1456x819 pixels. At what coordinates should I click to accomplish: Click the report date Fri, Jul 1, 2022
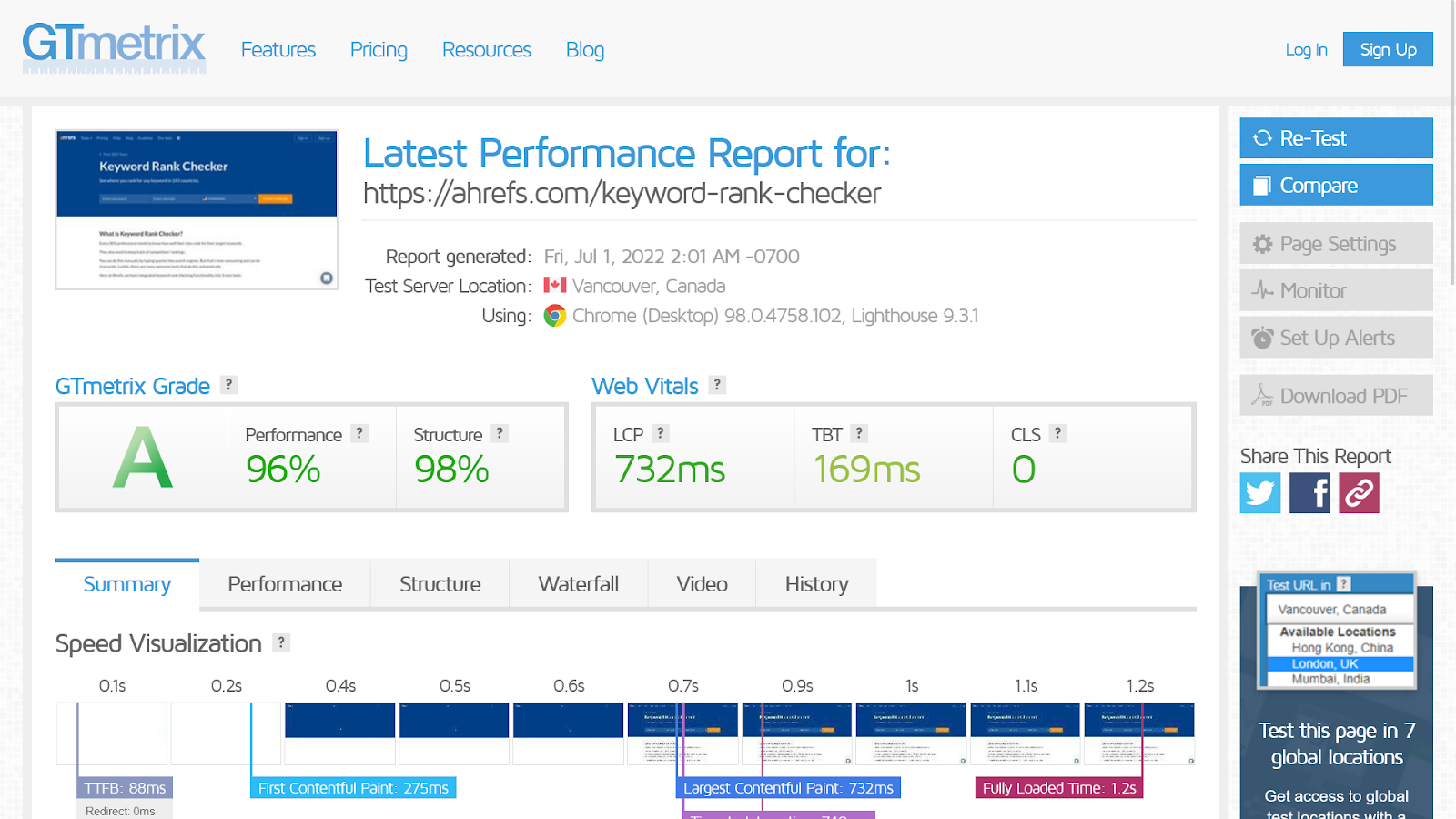(672, 257)
